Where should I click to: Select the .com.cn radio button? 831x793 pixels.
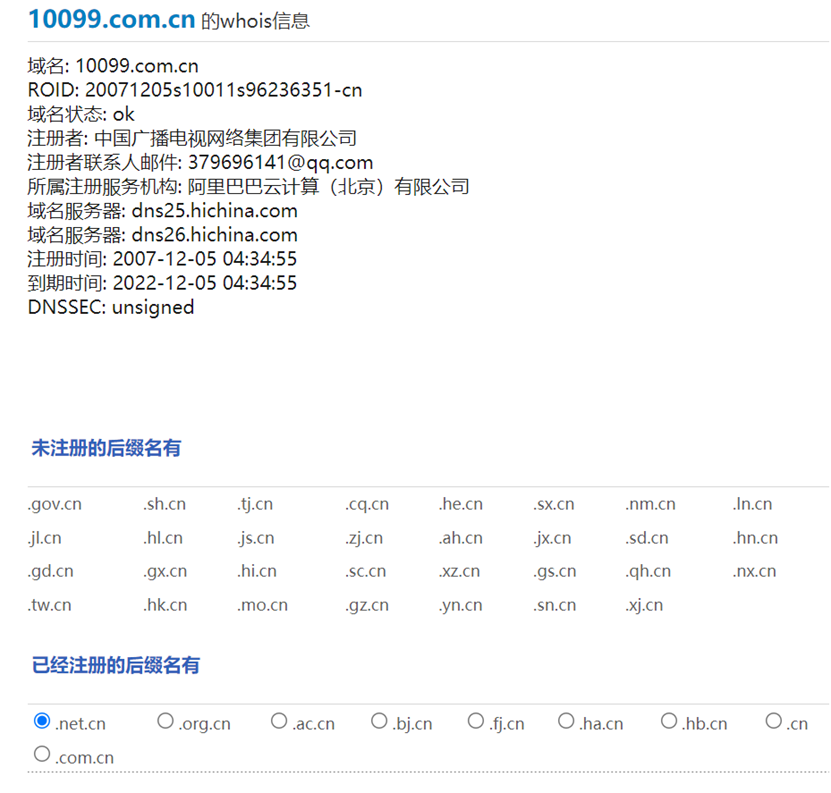pos(42,754)
